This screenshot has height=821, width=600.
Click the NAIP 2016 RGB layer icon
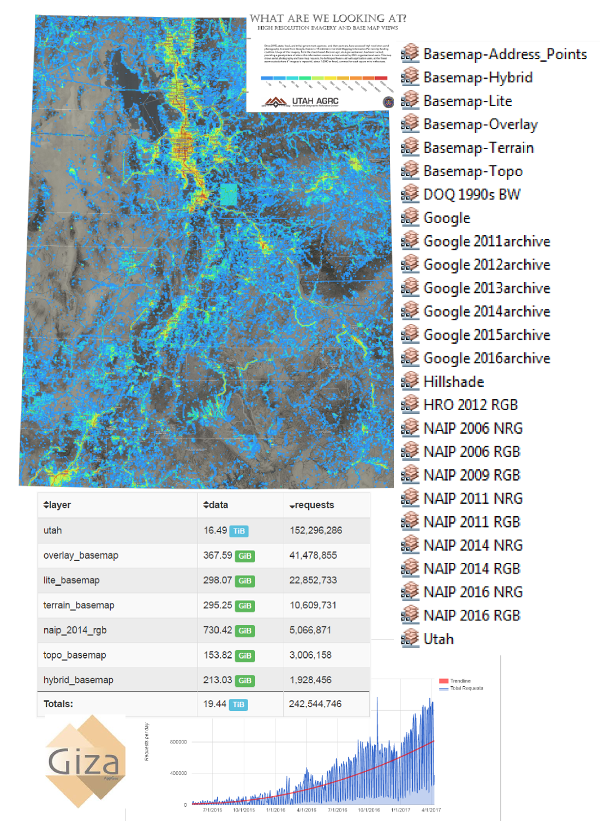point(410,615)
